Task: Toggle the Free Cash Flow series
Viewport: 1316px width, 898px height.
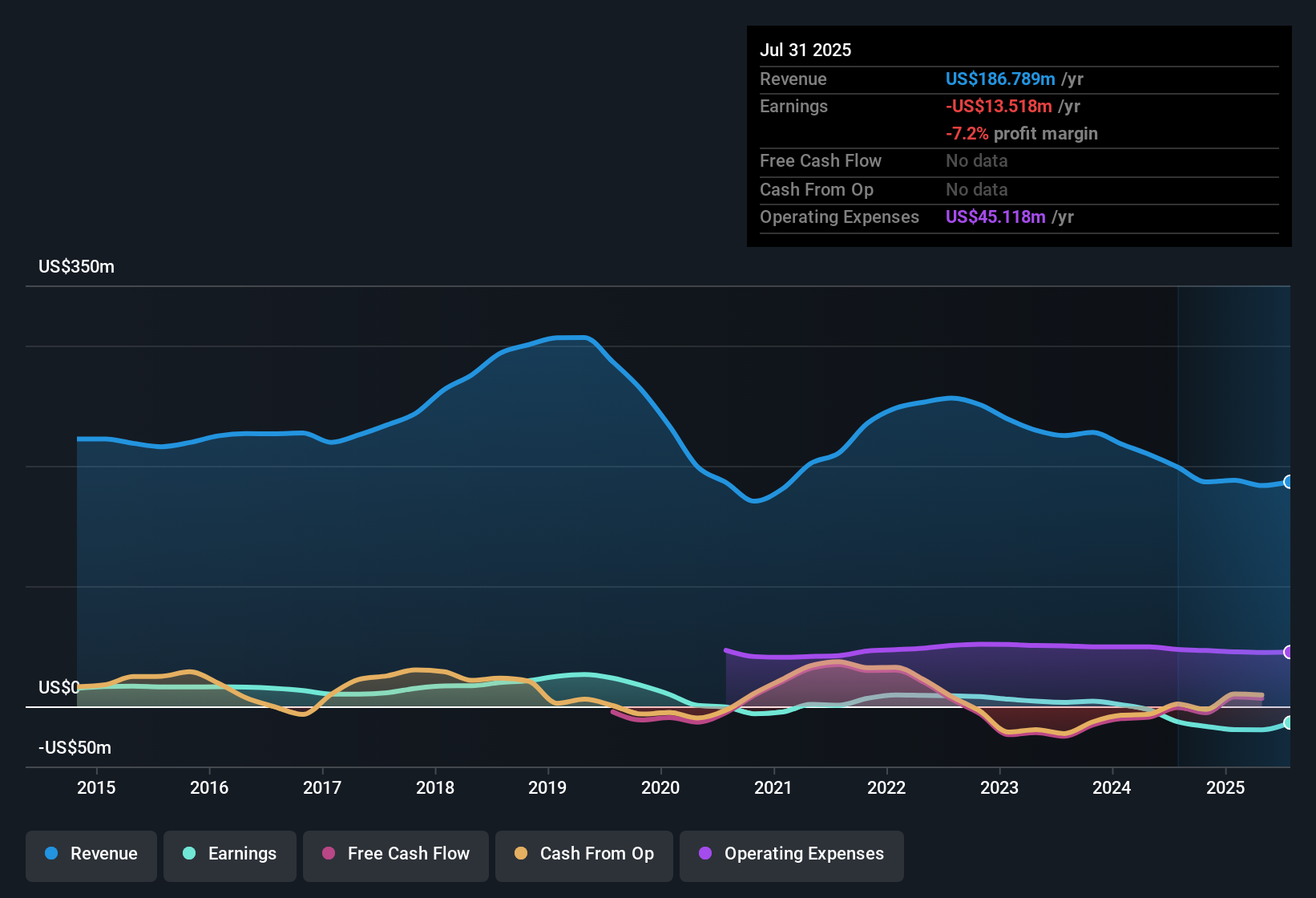Action: 396,854
